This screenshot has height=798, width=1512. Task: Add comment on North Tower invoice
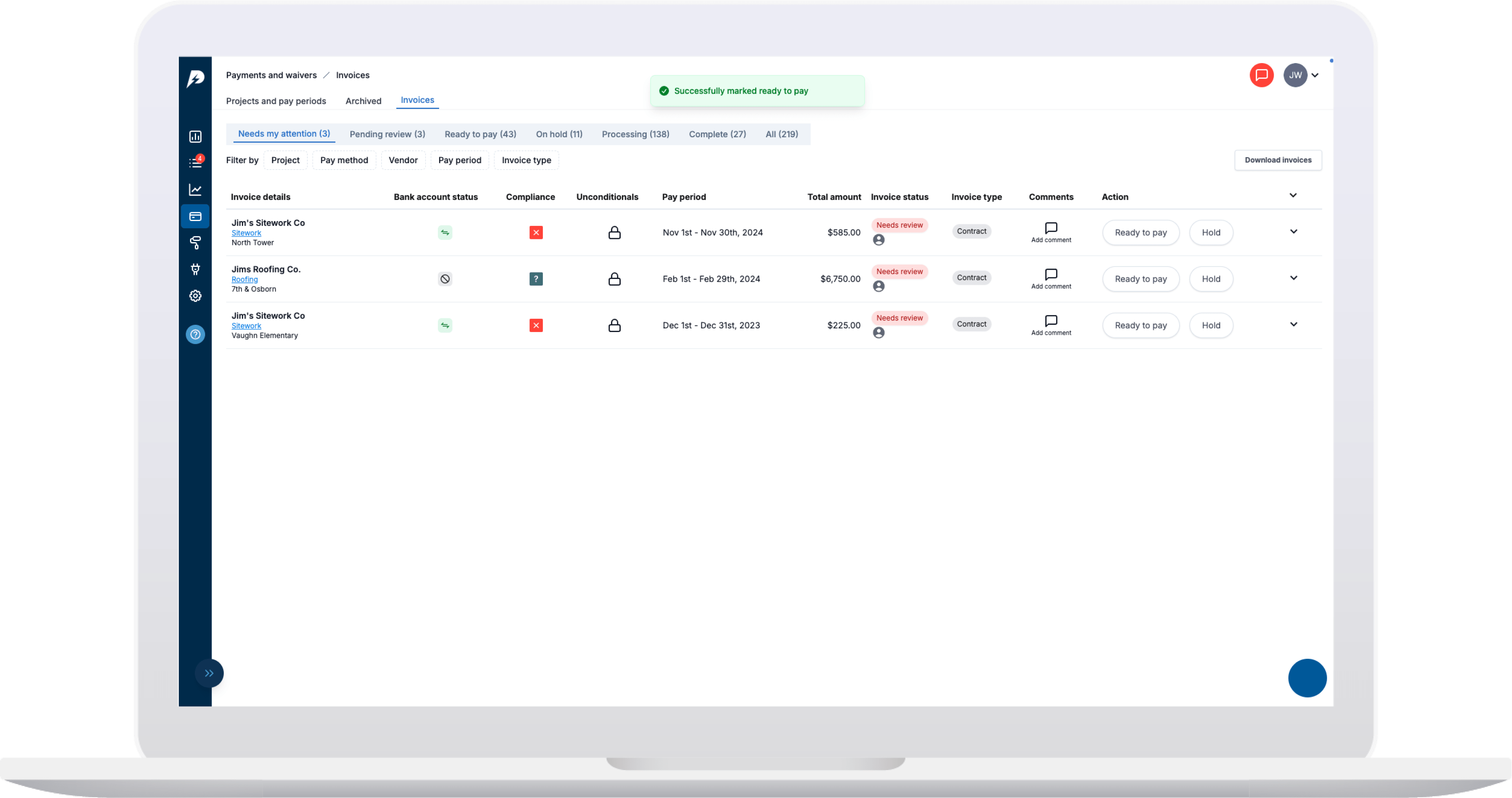[1051, 232]
